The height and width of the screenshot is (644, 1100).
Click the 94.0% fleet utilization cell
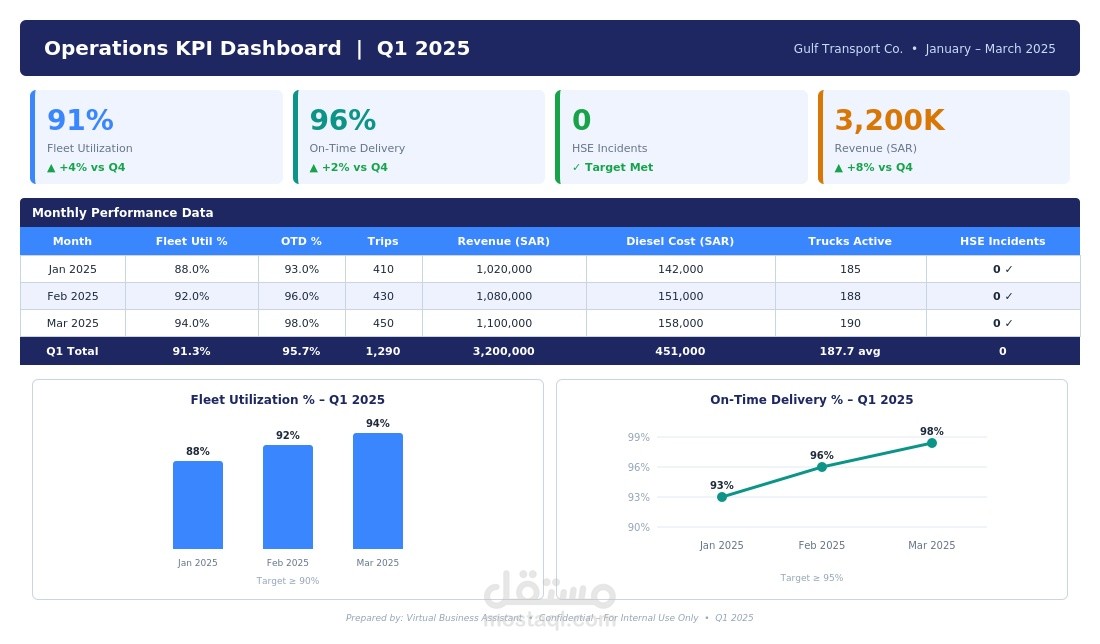coord(192,323)
